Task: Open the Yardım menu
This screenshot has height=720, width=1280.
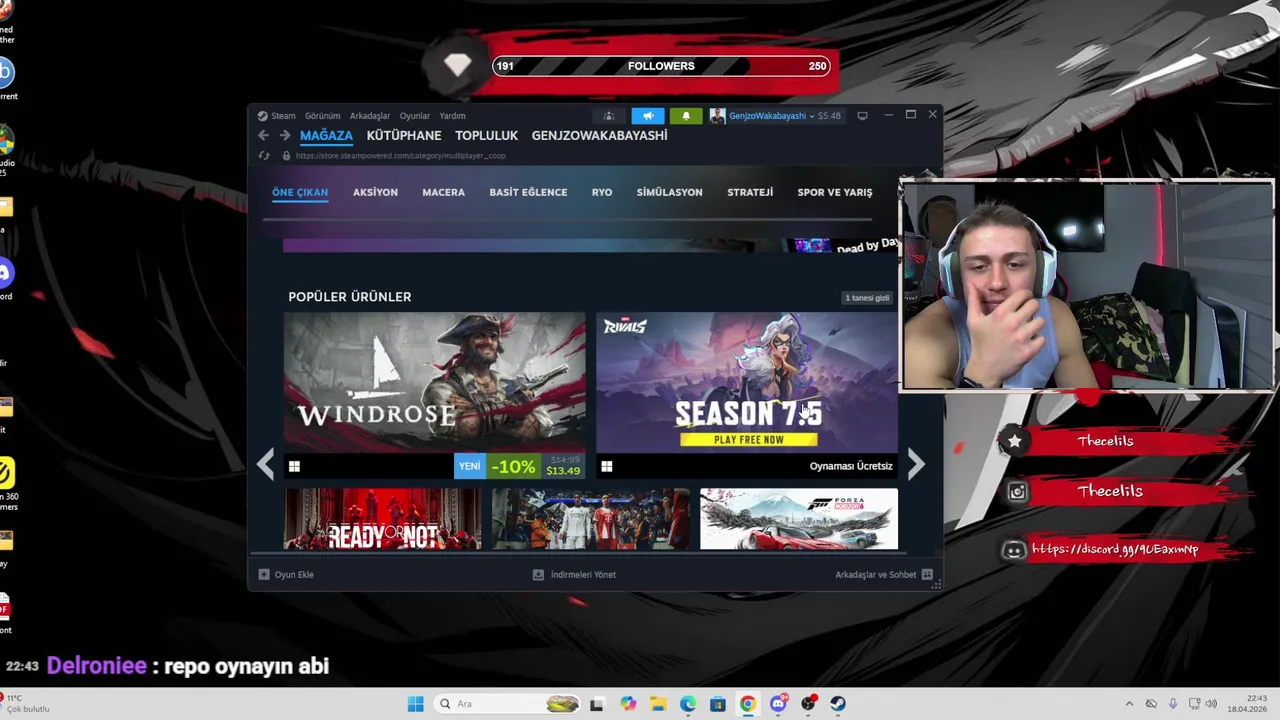Action: click(452, 116)
